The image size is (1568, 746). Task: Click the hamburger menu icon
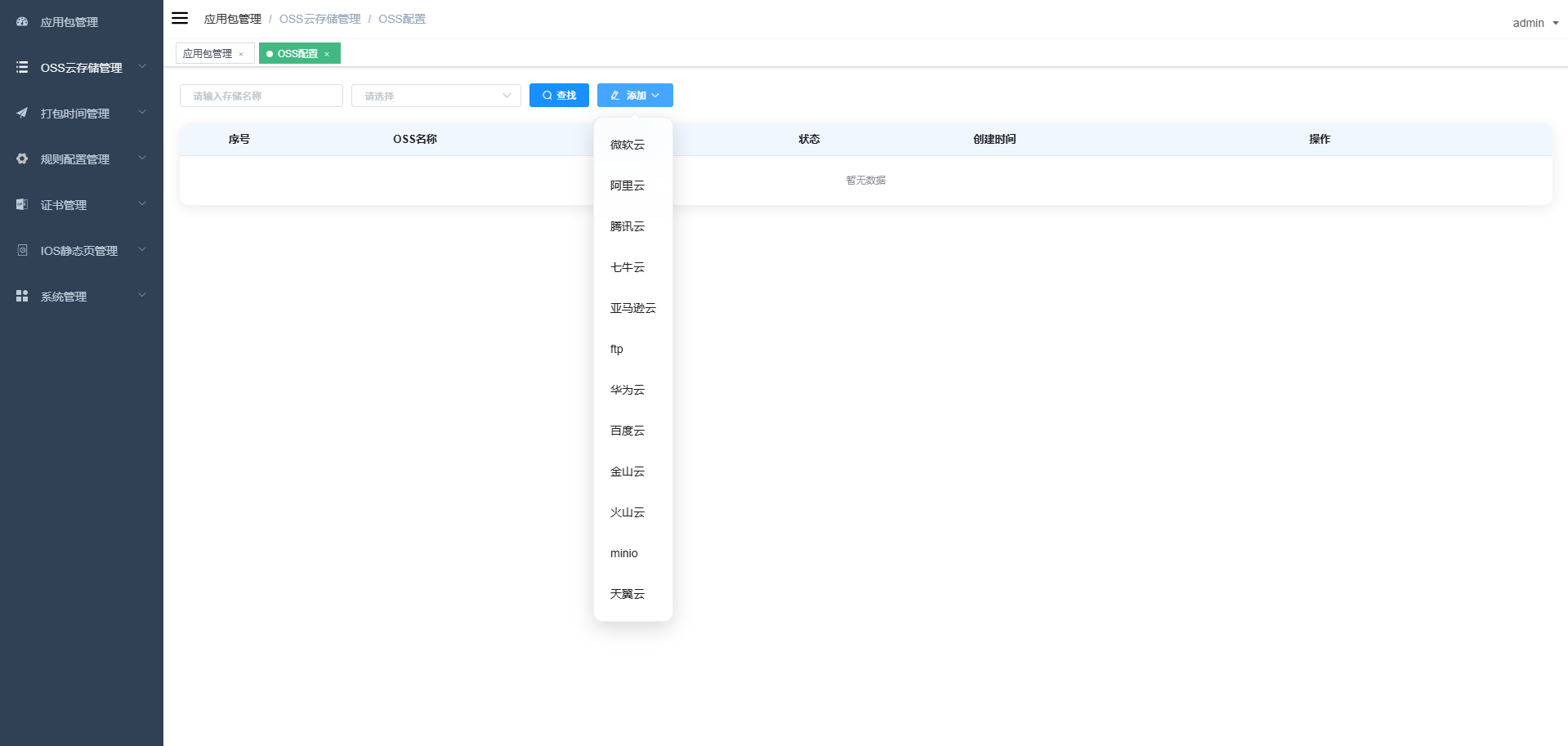pyautogui.click(x=180, y=18)
